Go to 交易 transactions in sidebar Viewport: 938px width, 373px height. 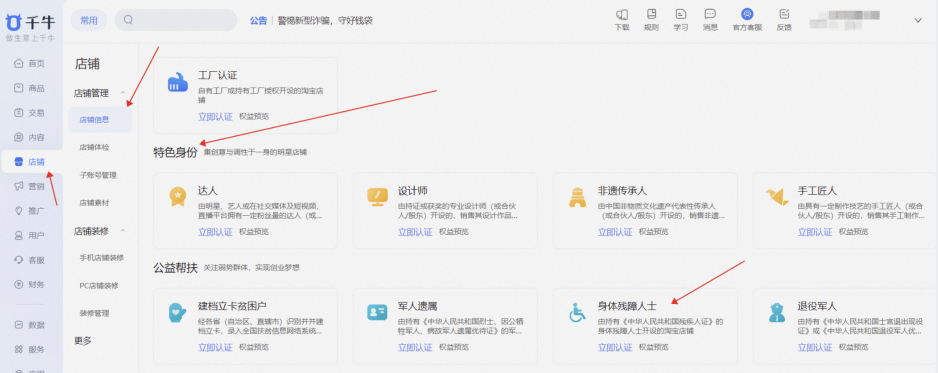tap(30, 112)
